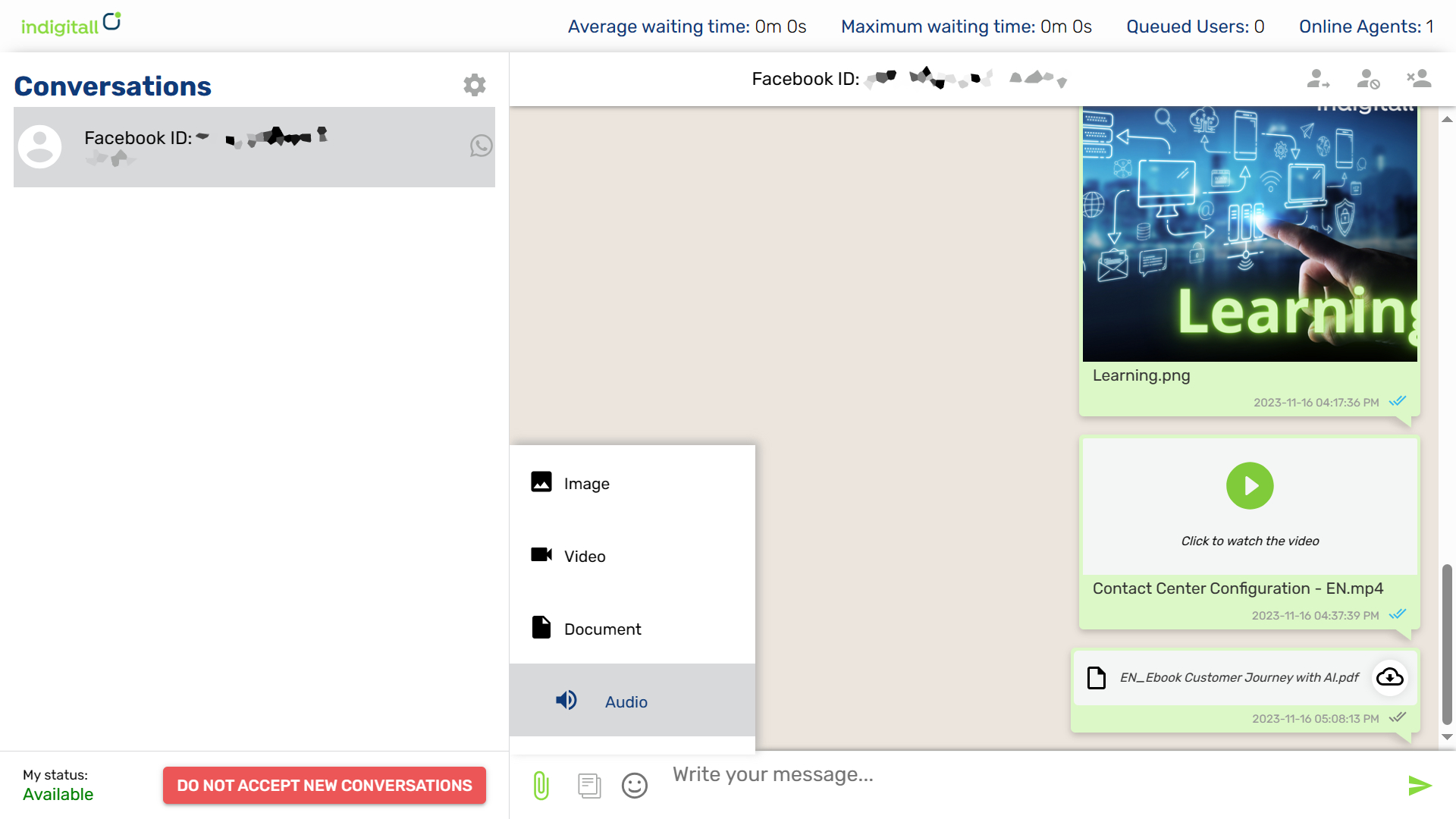Open the Facebook ID conversation in list
The height and width of the screenshot is (819, 1456).
tap(254, 146)
